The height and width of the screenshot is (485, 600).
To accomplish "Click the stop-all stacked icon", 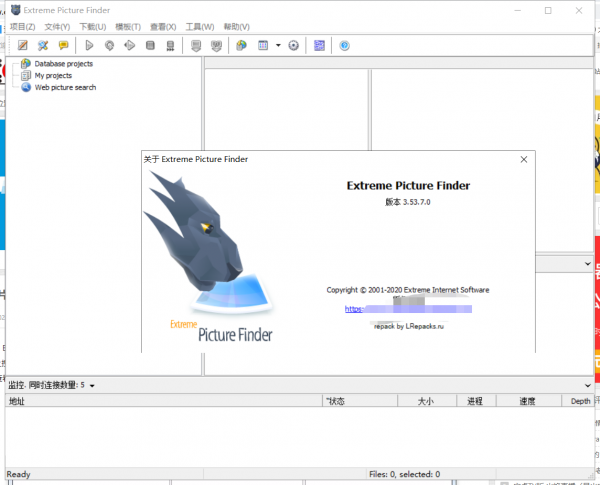I will pyautogui.click(x=170, y=46).
